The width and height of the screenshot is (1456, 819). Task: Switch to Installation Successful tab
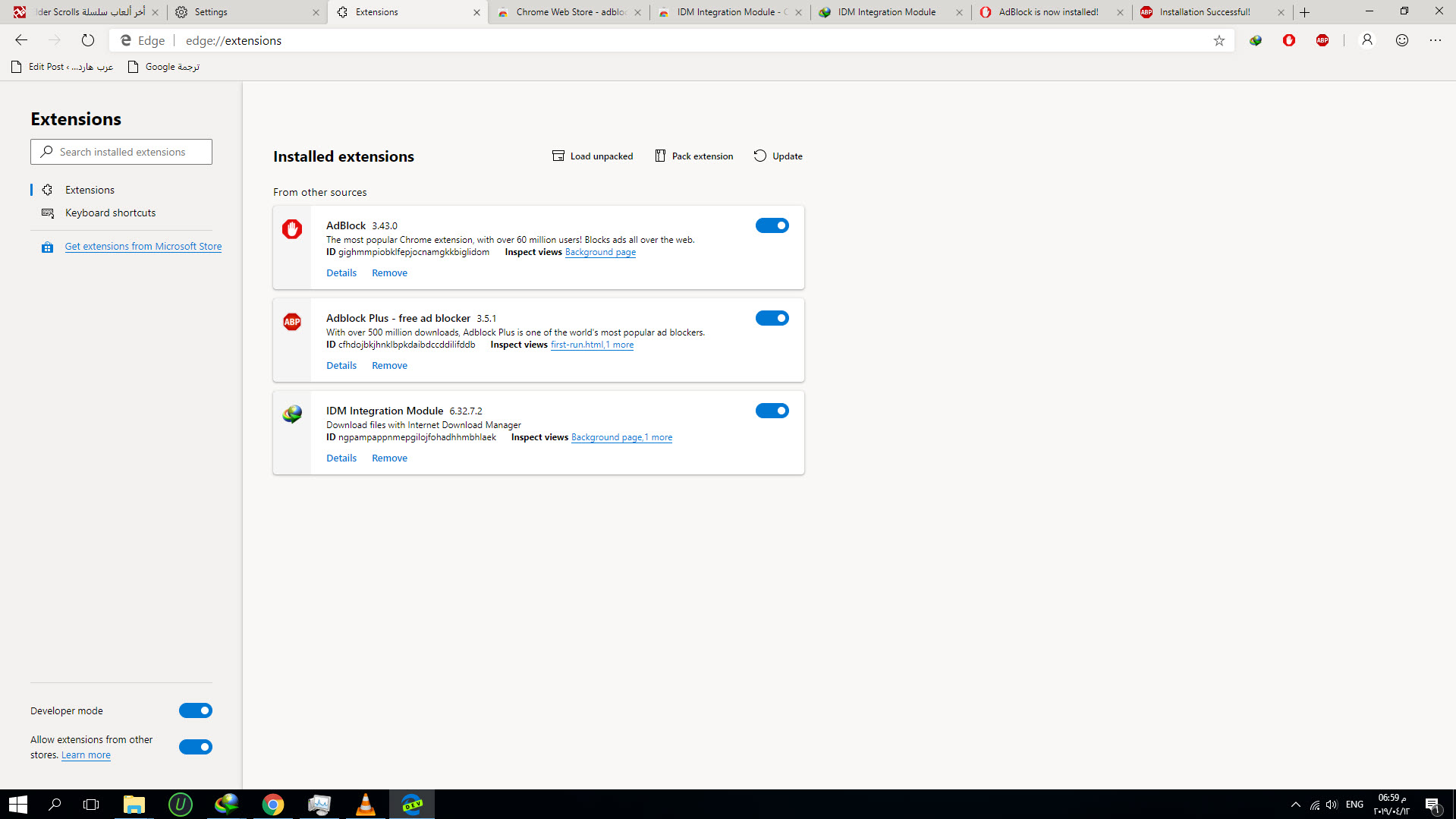coord(1212,12)
